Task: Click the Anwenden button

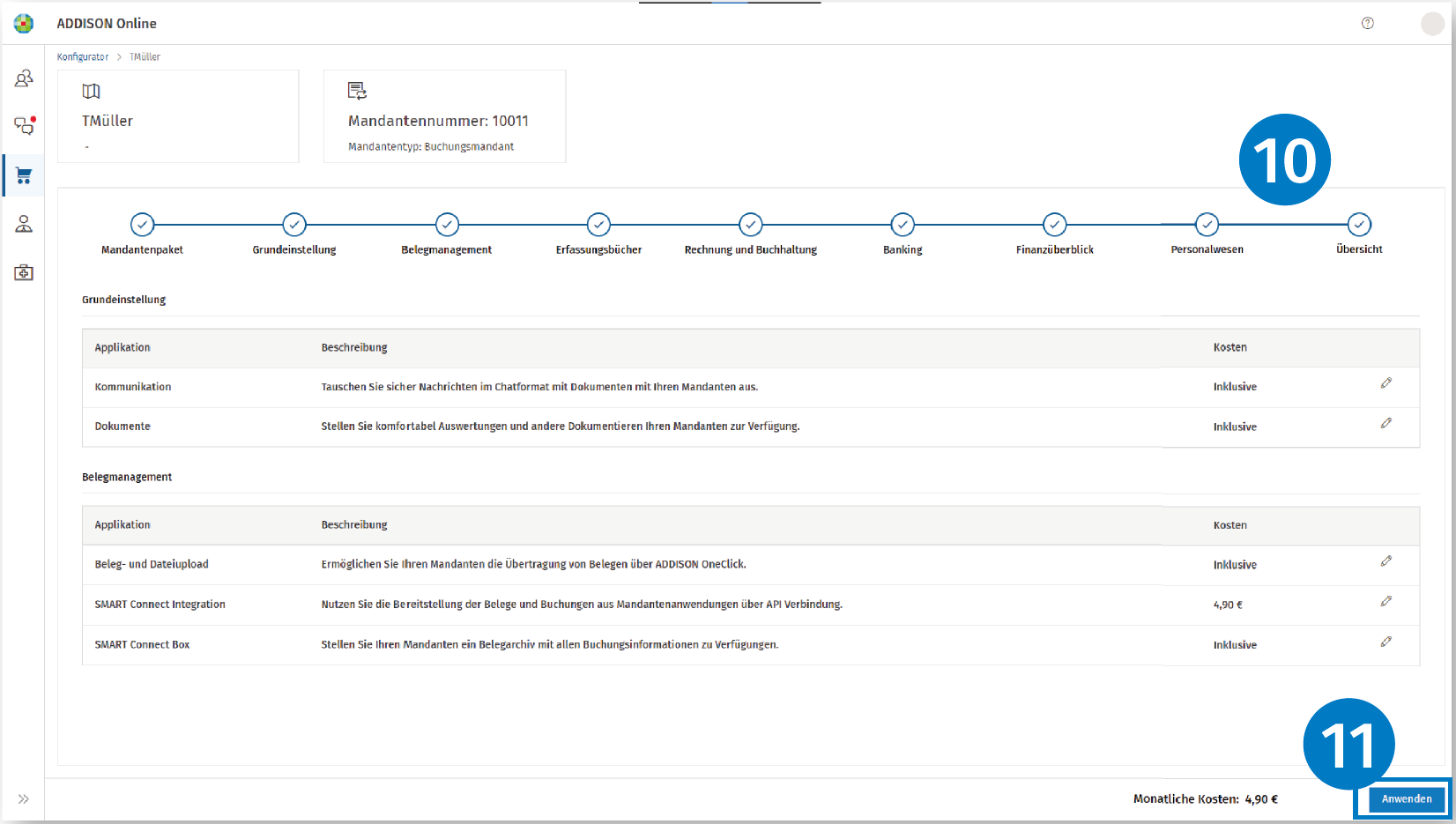Action: (x=1407, y=799)
